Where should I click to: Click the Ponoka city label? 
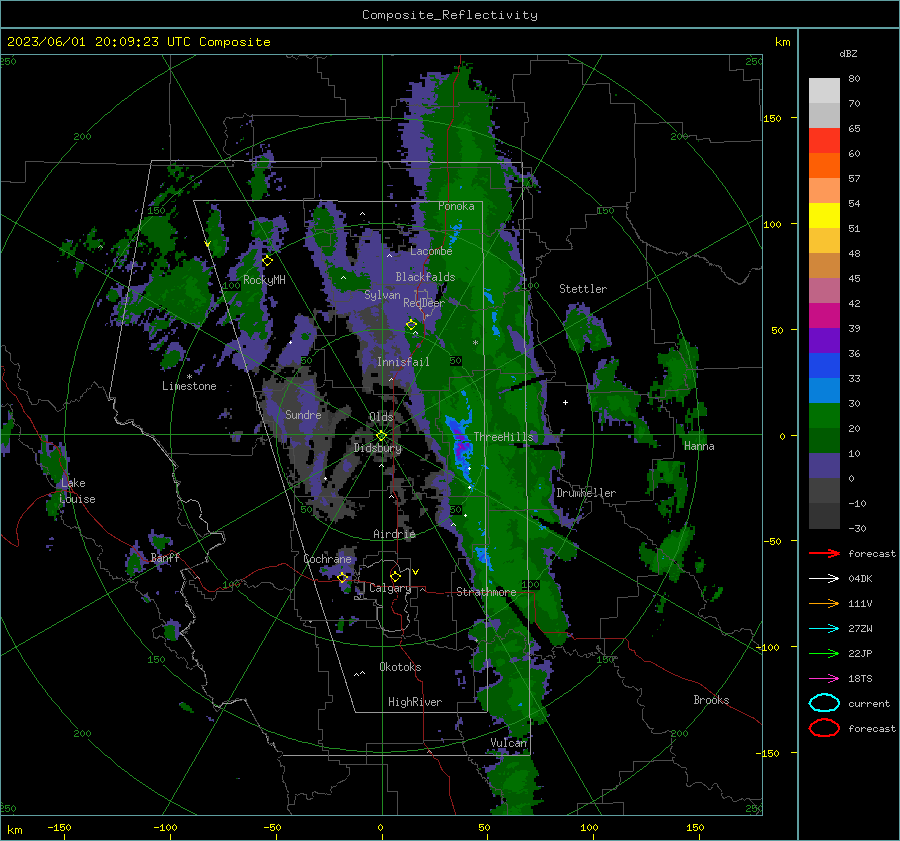pyautogui.click(x=456, y=206)
